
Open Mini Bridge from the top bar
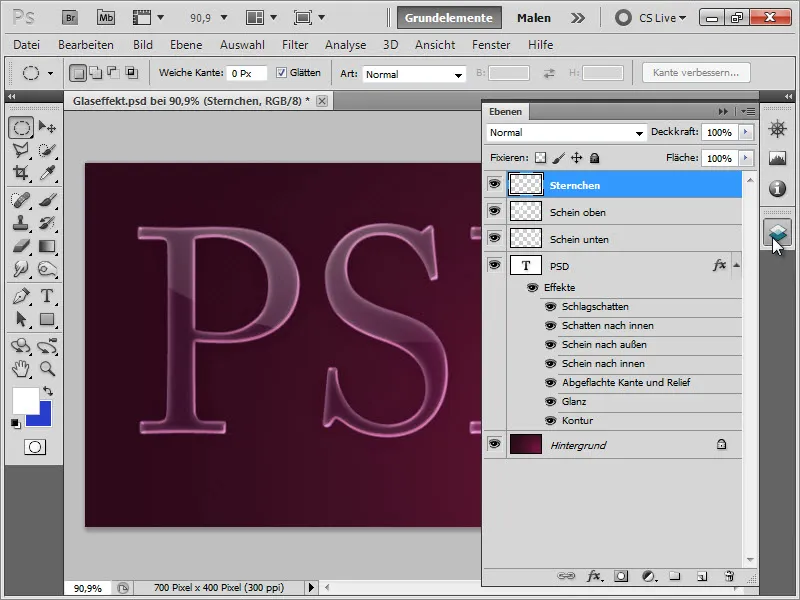click(x=106, y=18)
